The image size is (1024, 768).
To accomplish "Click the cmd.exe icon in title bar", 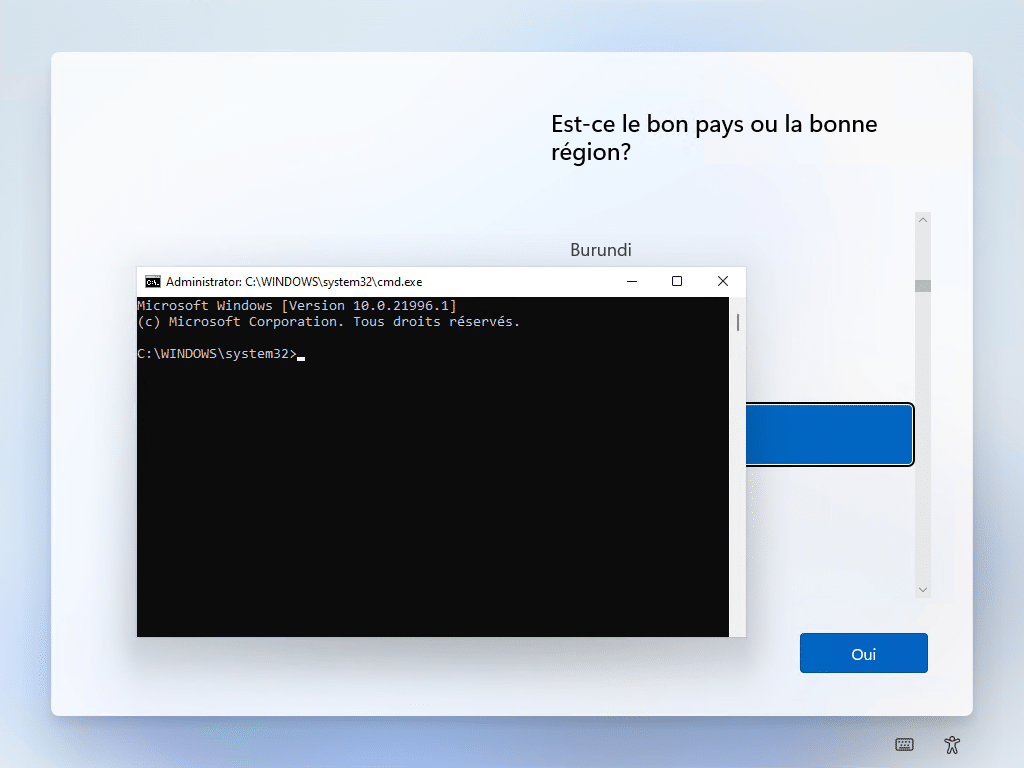I will [153, 282].
